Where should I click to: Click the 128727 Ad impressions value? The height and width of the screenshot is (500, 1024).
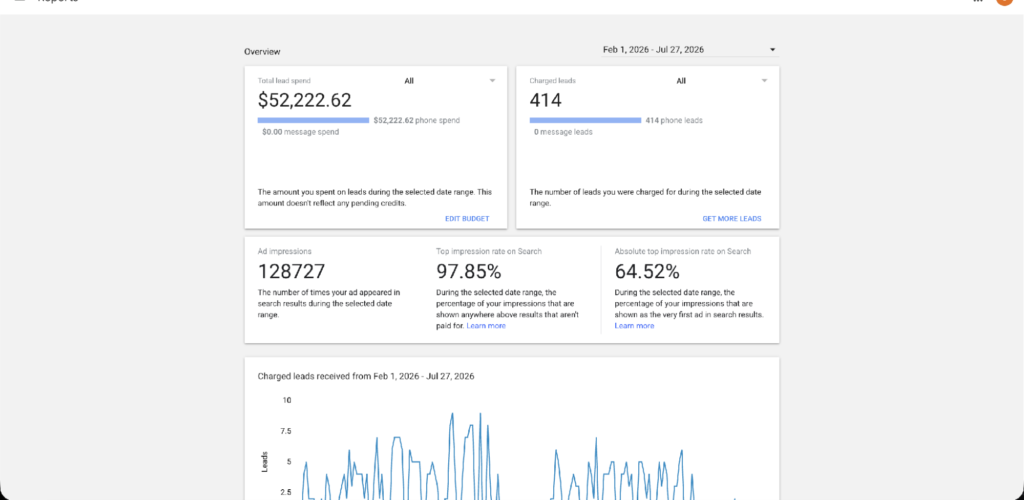point(291,271)
